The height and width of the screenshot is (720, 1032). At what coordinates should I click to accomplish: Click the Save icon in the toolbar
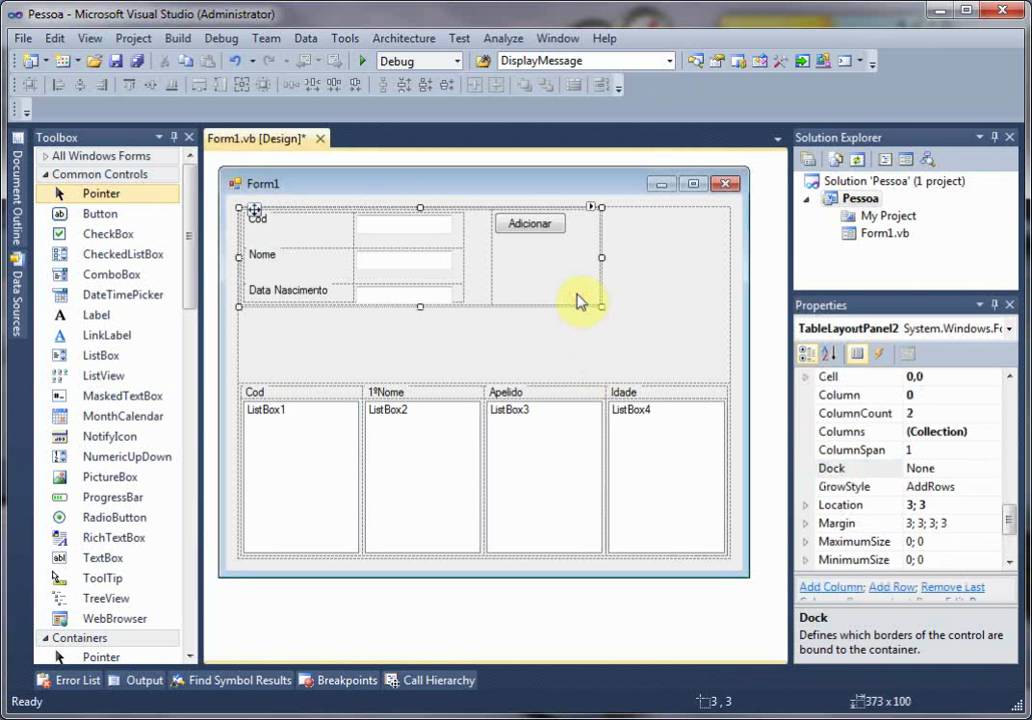pyautogui.click(x=116, y=61)
